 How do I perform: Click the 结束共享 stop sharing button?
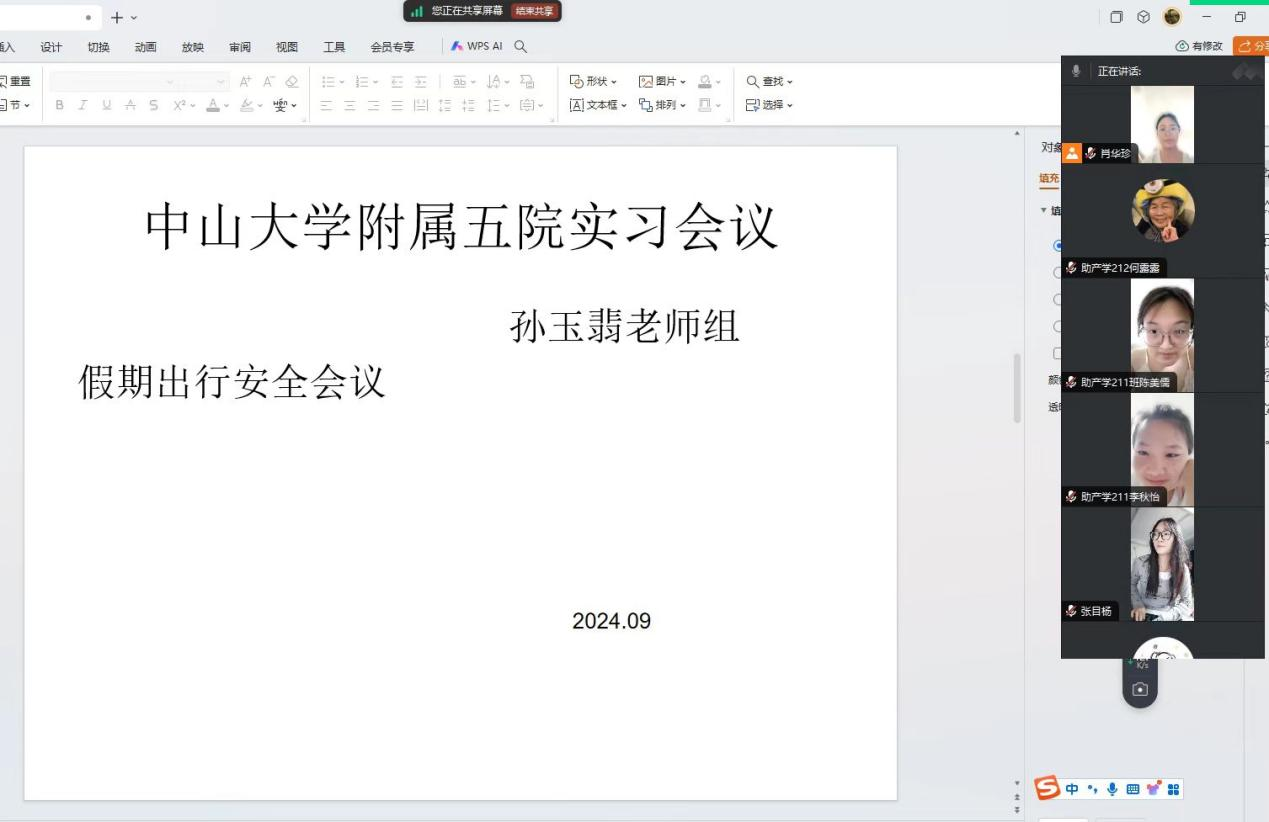pos(534,11)
